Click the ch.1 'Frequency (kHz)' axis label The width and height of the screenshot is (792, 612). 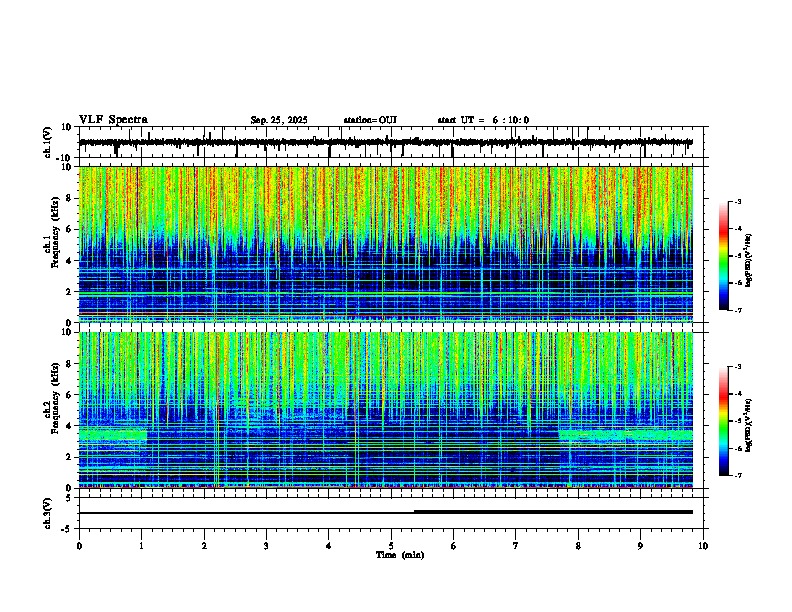[x=55, y=232]
